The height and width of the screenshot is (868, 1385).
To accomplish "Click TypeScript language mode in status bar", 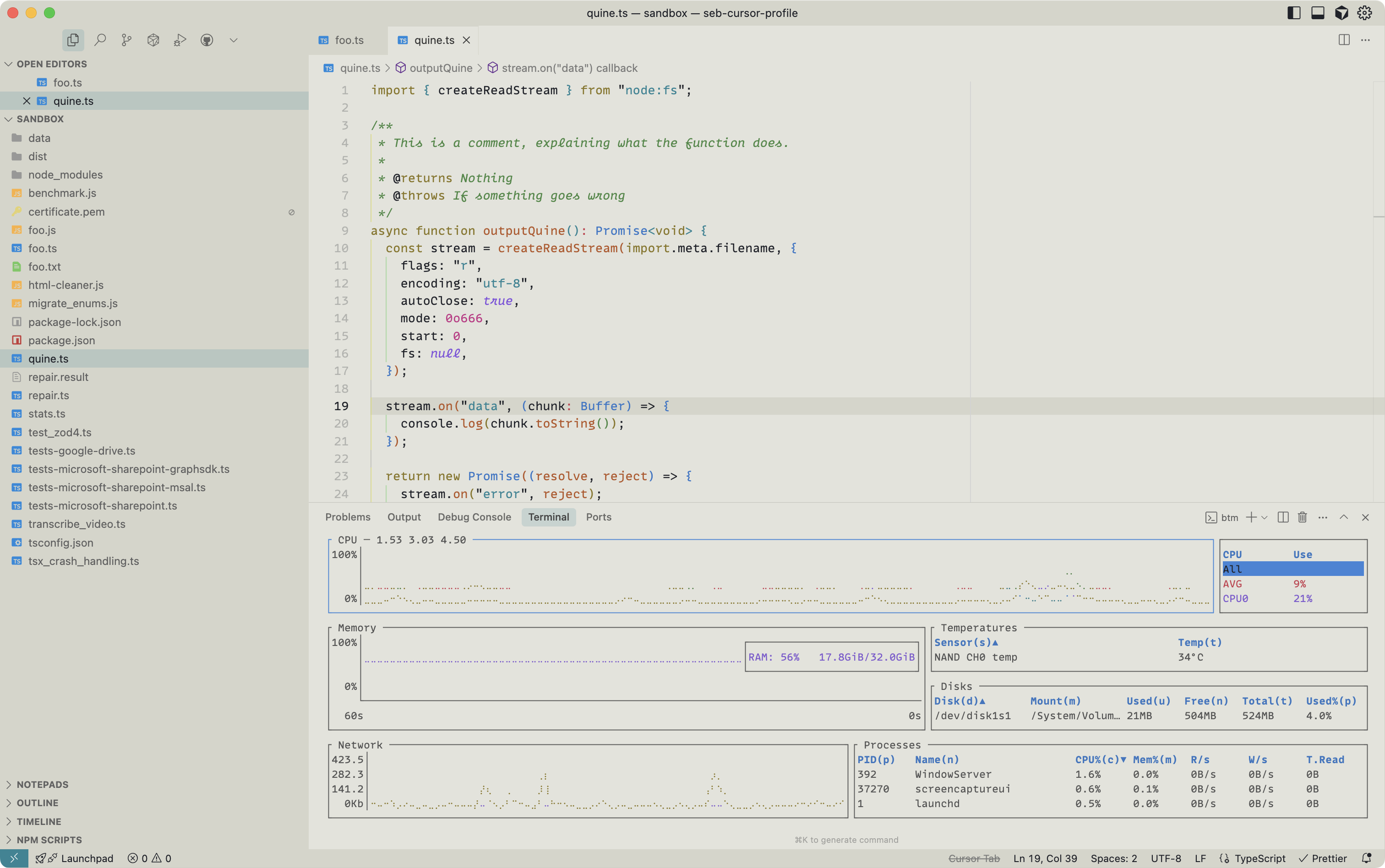I will pos(1259,858).
